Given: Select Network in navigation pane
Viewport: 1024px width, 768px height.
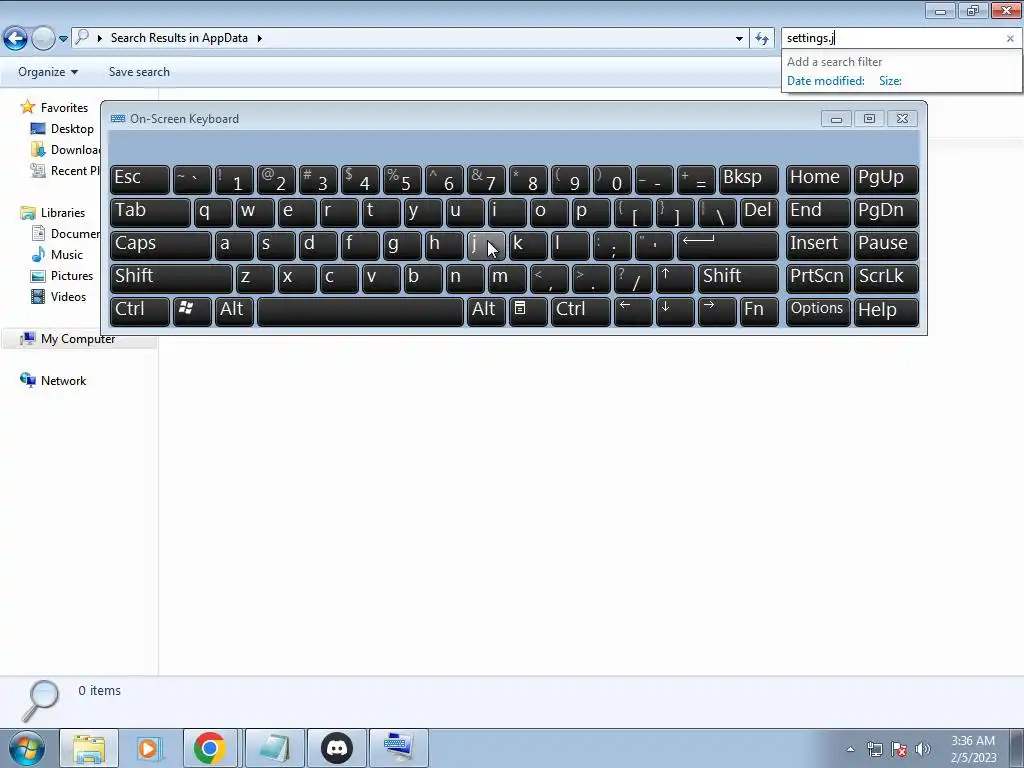Looking at the screenshot, I should (x=54, y=381).
